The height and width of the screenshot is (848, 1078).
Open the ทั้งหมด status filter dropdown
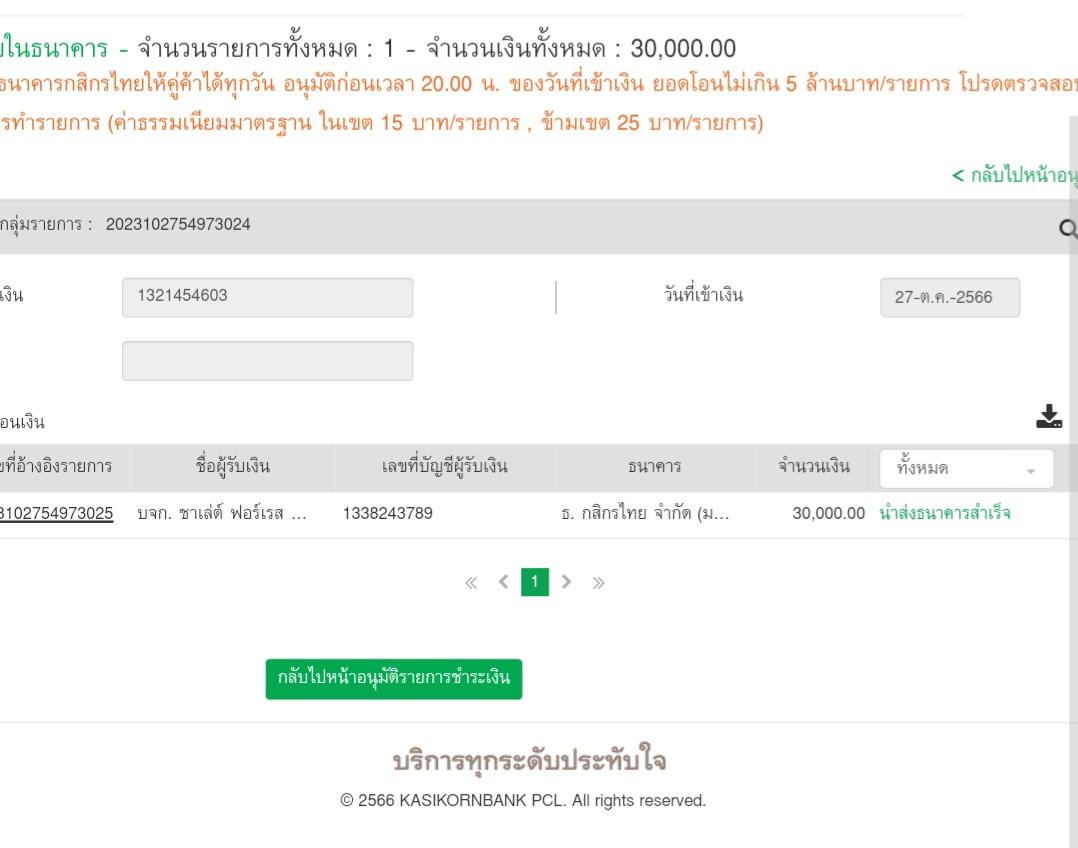[x=965, y=468]
